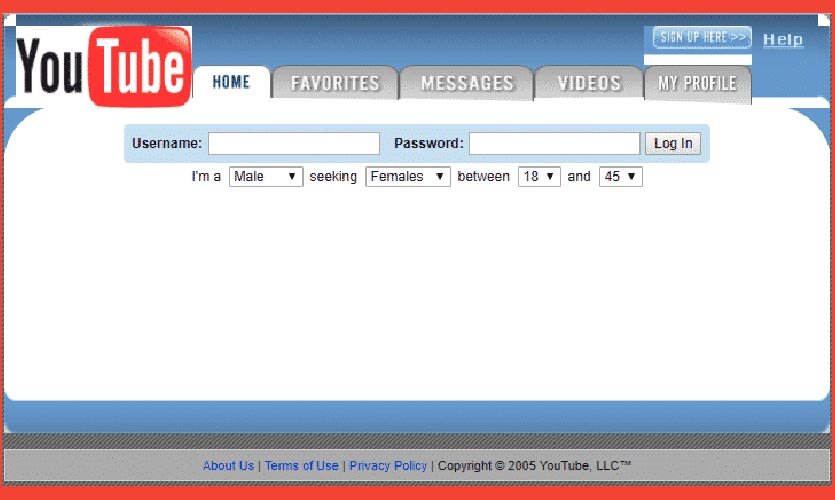Open the MESSAGES tab
The image size is (835, 500).
[466, 83]
